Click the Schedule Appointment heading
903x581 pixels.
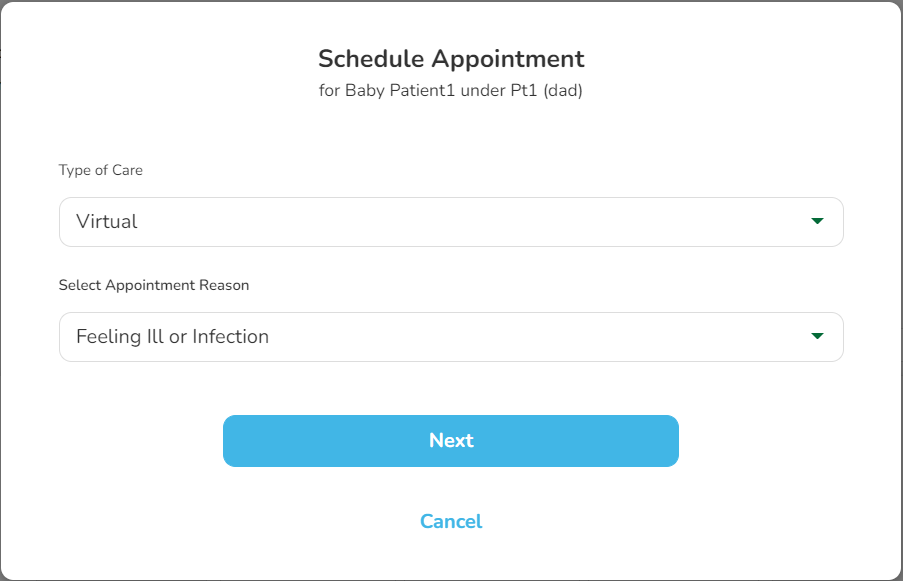click(x=451, y=58)
